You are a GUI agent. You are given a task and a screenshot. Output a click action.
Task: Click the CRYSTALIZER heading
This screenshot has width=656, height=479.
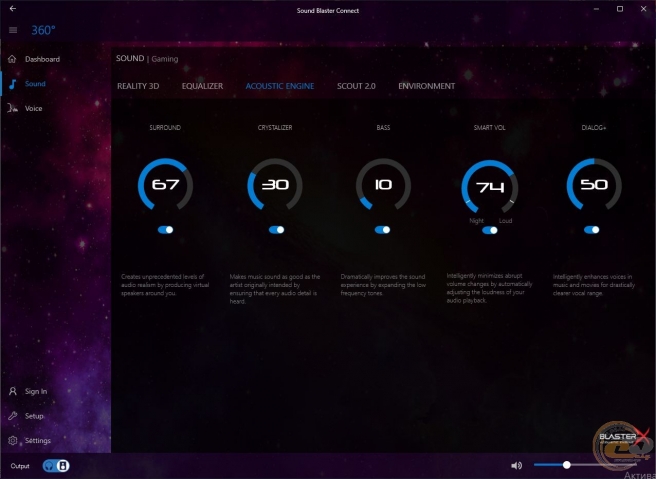click(275, 128)
